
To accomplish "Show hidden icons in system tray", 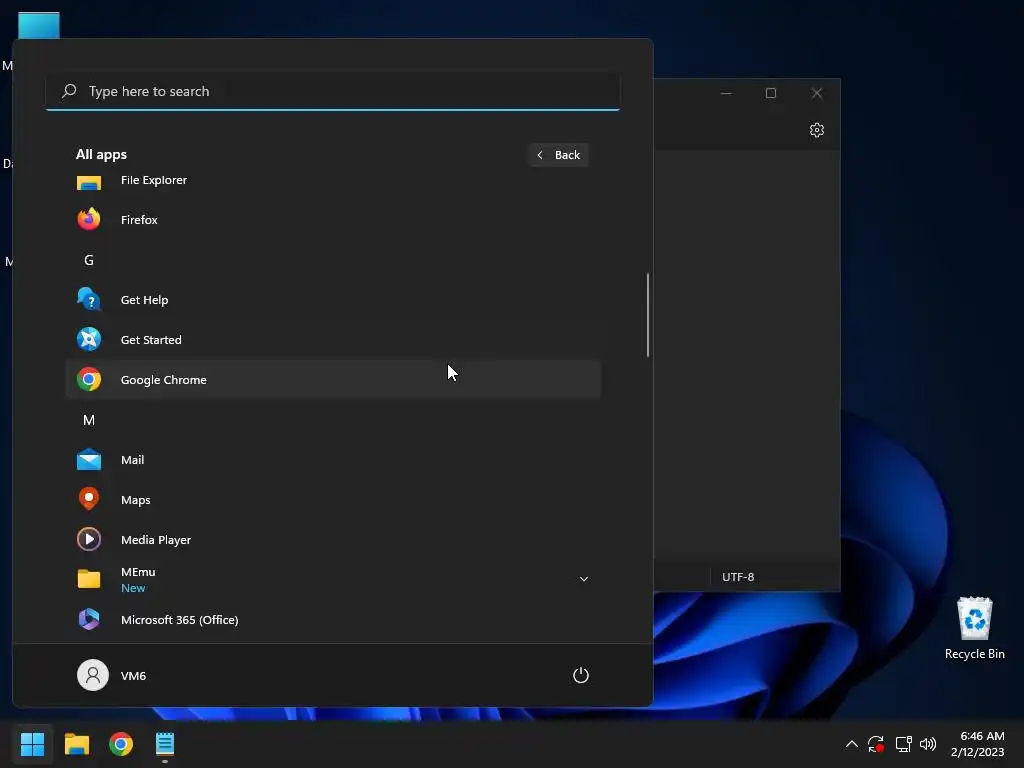I will [852, 744].
